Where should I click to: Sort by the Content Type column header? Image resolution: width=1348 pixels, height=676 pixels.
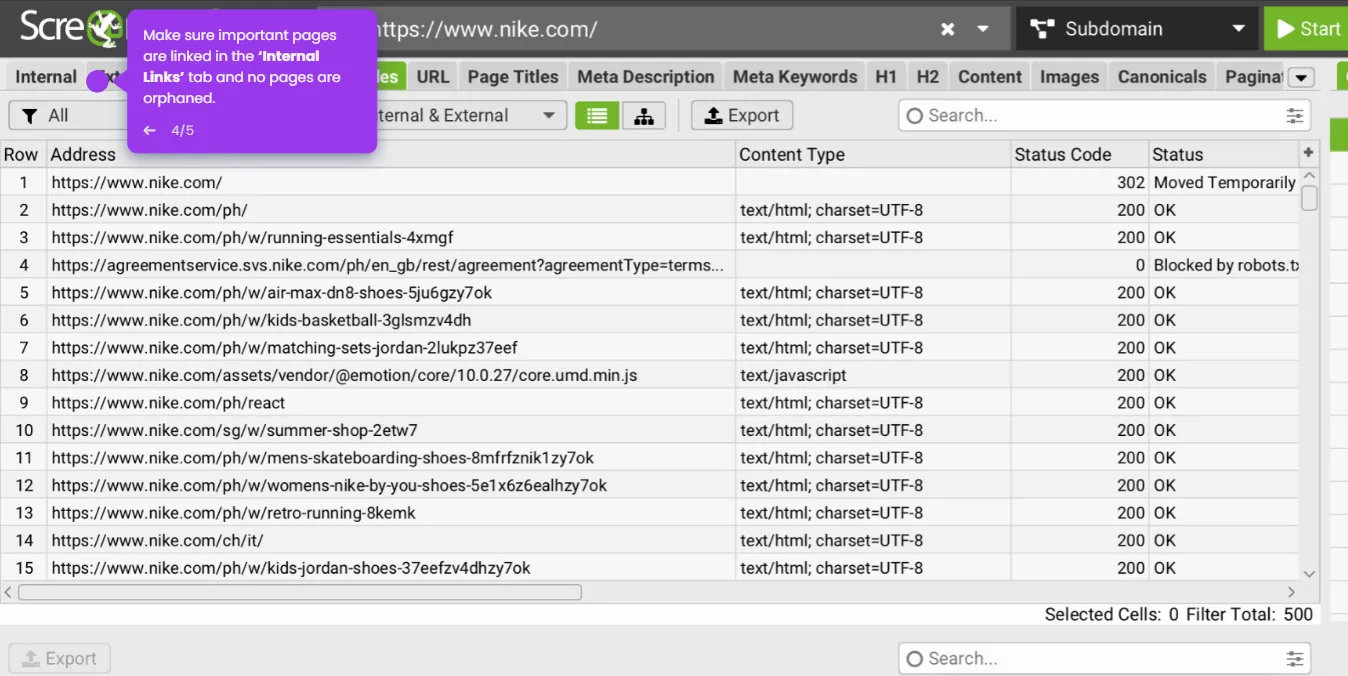point(873,155)
